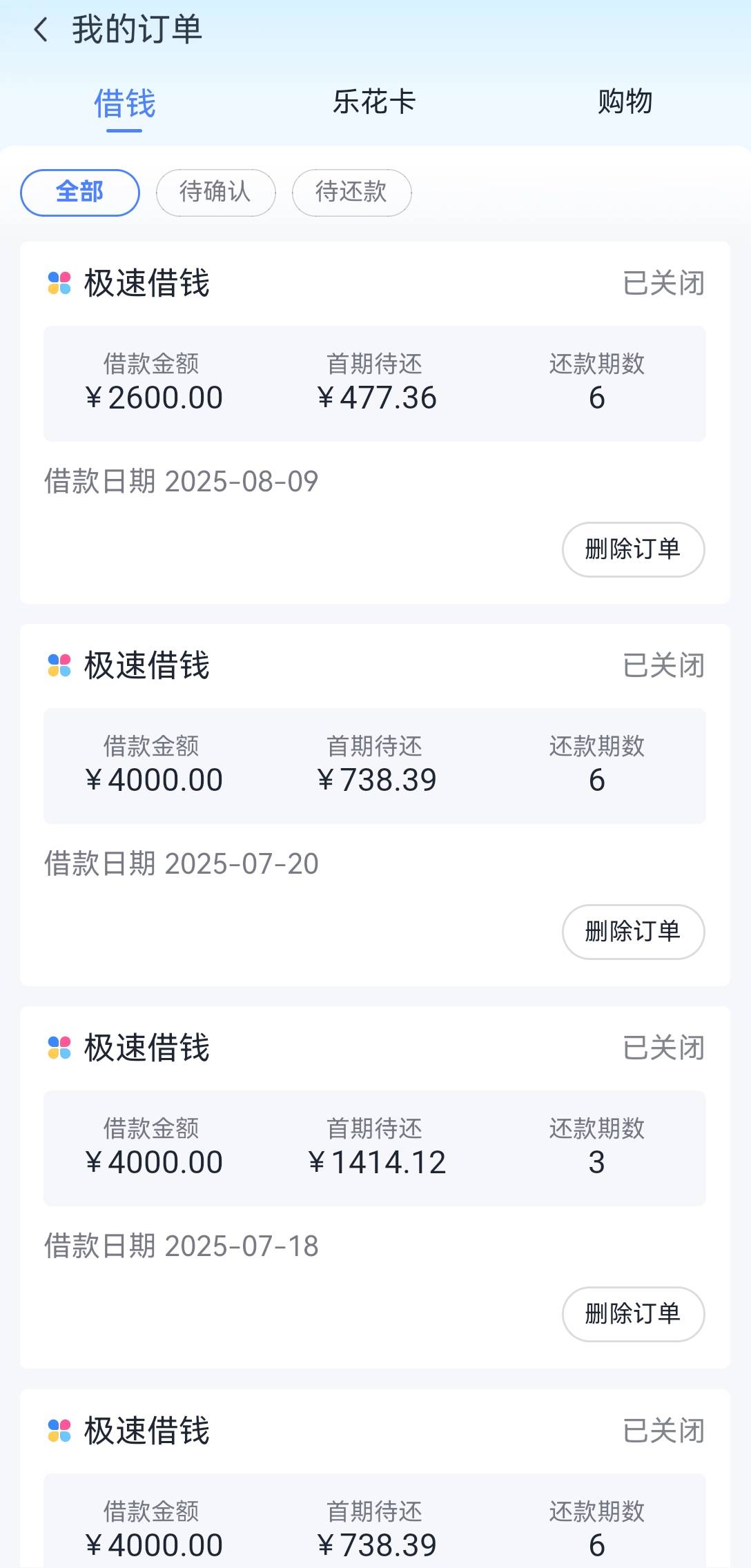Screen dimensions: 751x1568
Task: Tap the 我的订单 page title
Action: [137, 30]
